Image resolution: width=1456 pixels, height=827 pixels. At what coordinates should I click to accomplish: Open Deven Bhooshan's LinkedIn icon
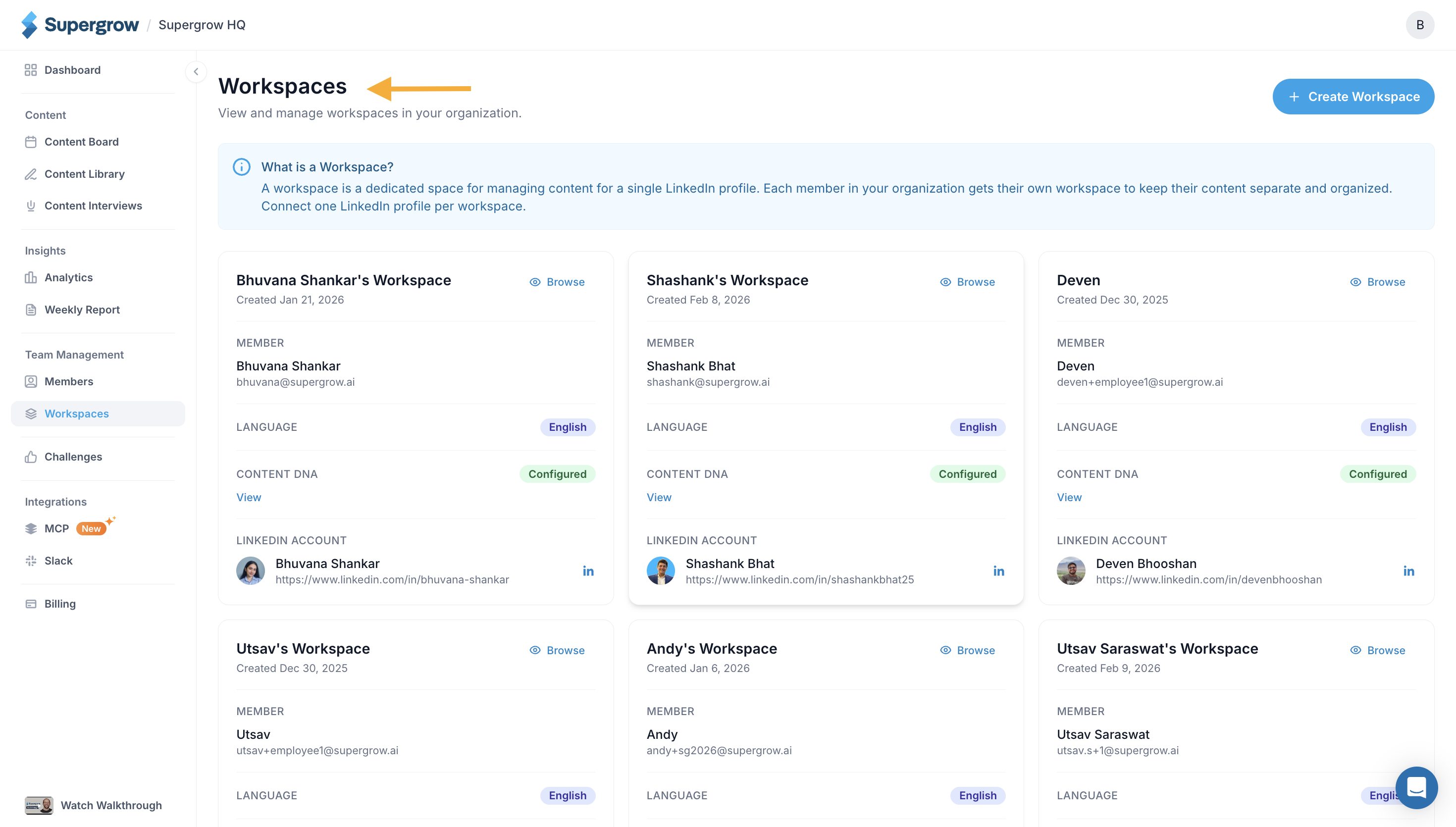[1409, 571]
